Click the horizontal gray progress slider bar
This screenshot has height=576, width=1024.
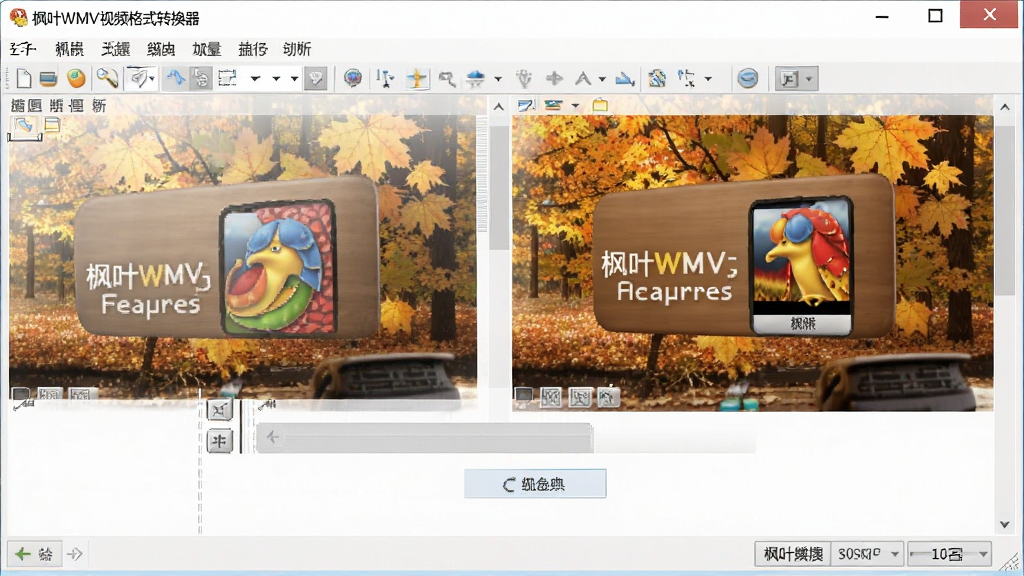click(424, 438)
